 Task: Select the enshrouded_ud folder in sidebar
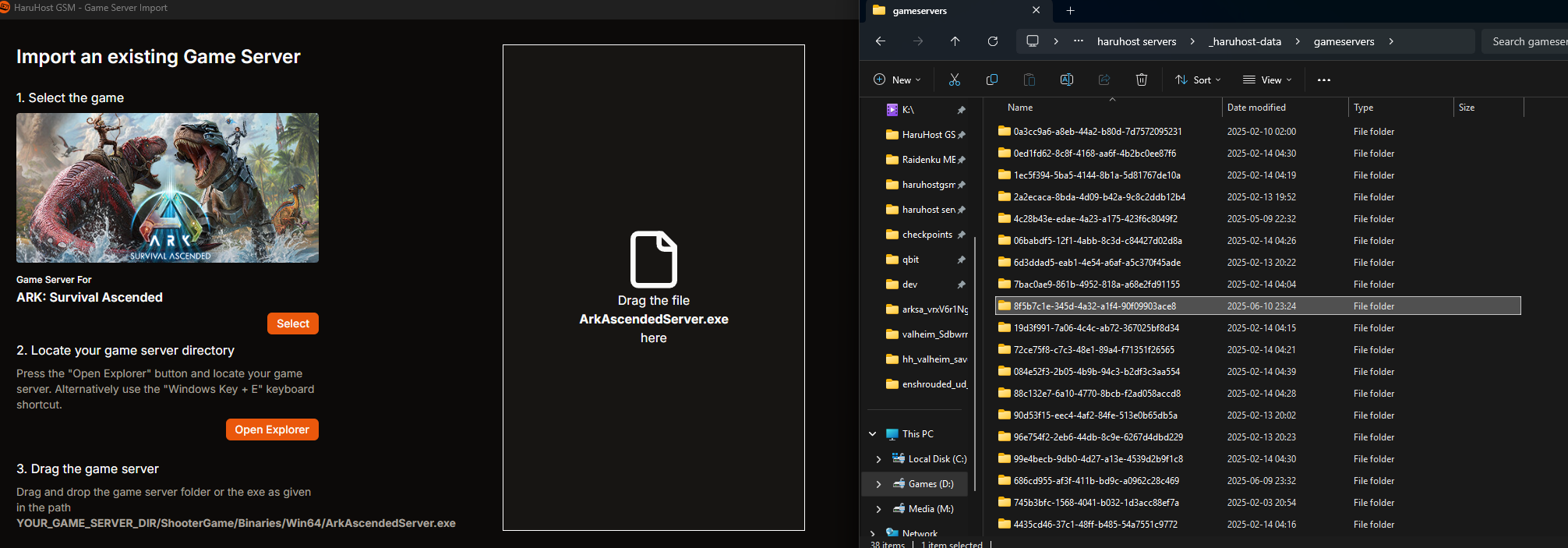click(x=926, y=384)
